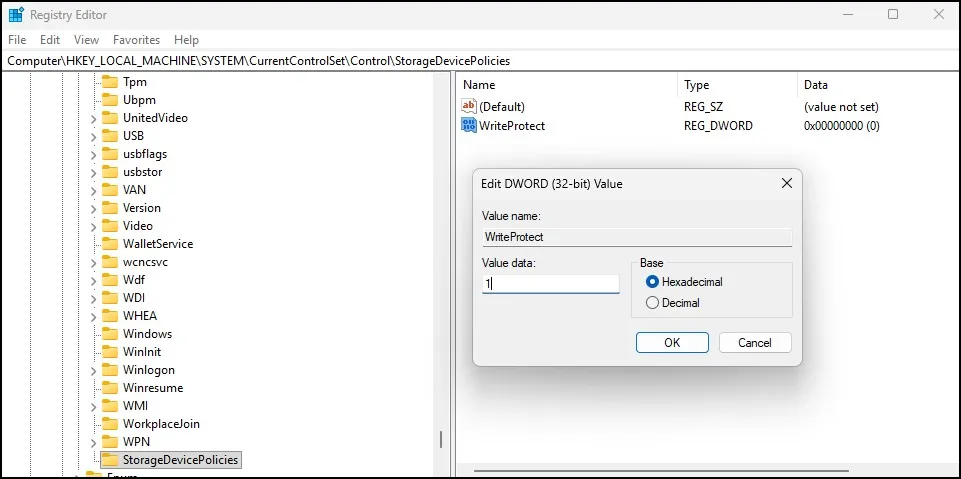The image size is (961, 479).
Task: Click the Version folder icon
Action: tap(110, 208)
